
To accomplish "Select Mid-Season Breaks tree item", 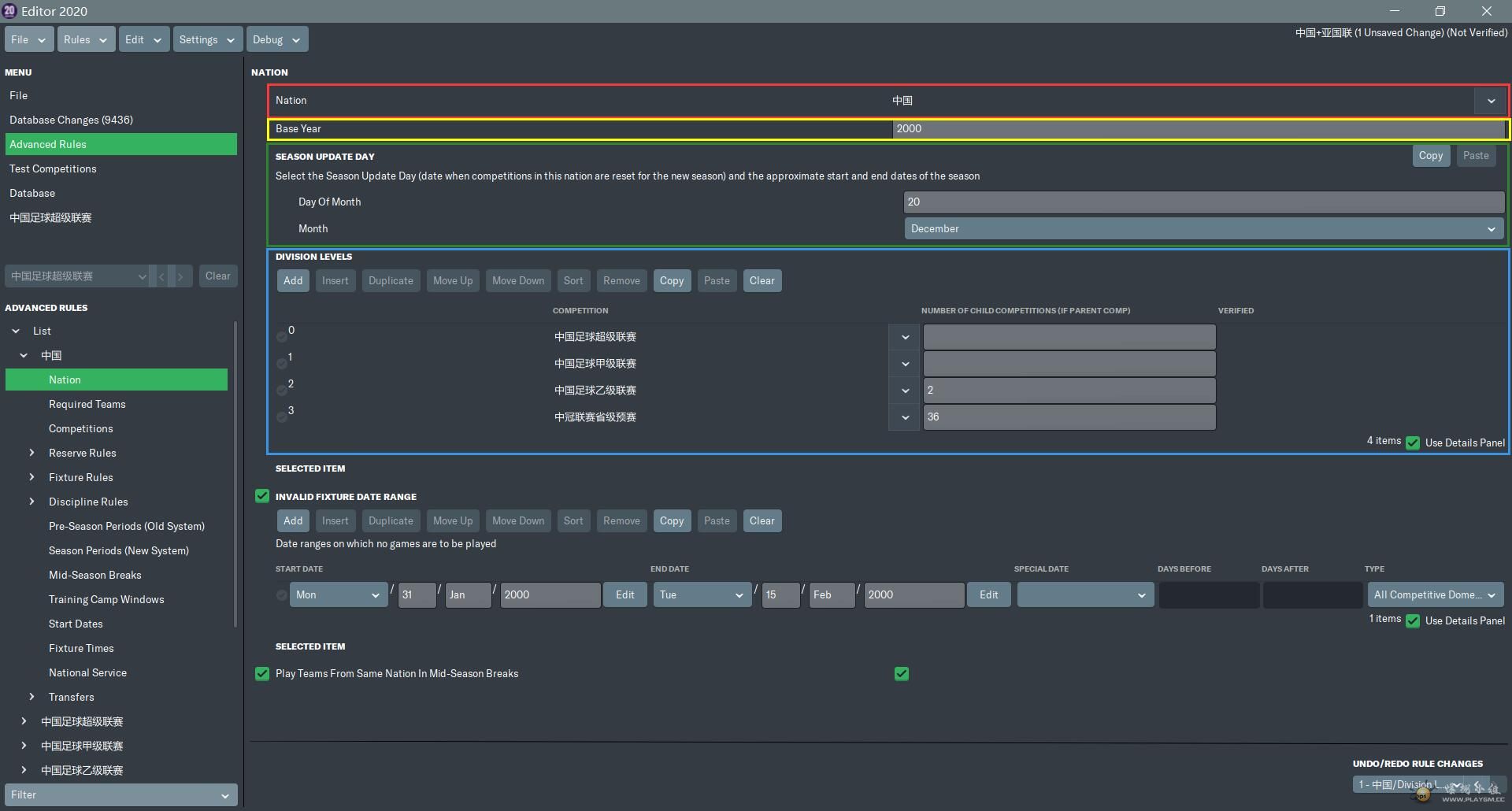I will point(95,576).
